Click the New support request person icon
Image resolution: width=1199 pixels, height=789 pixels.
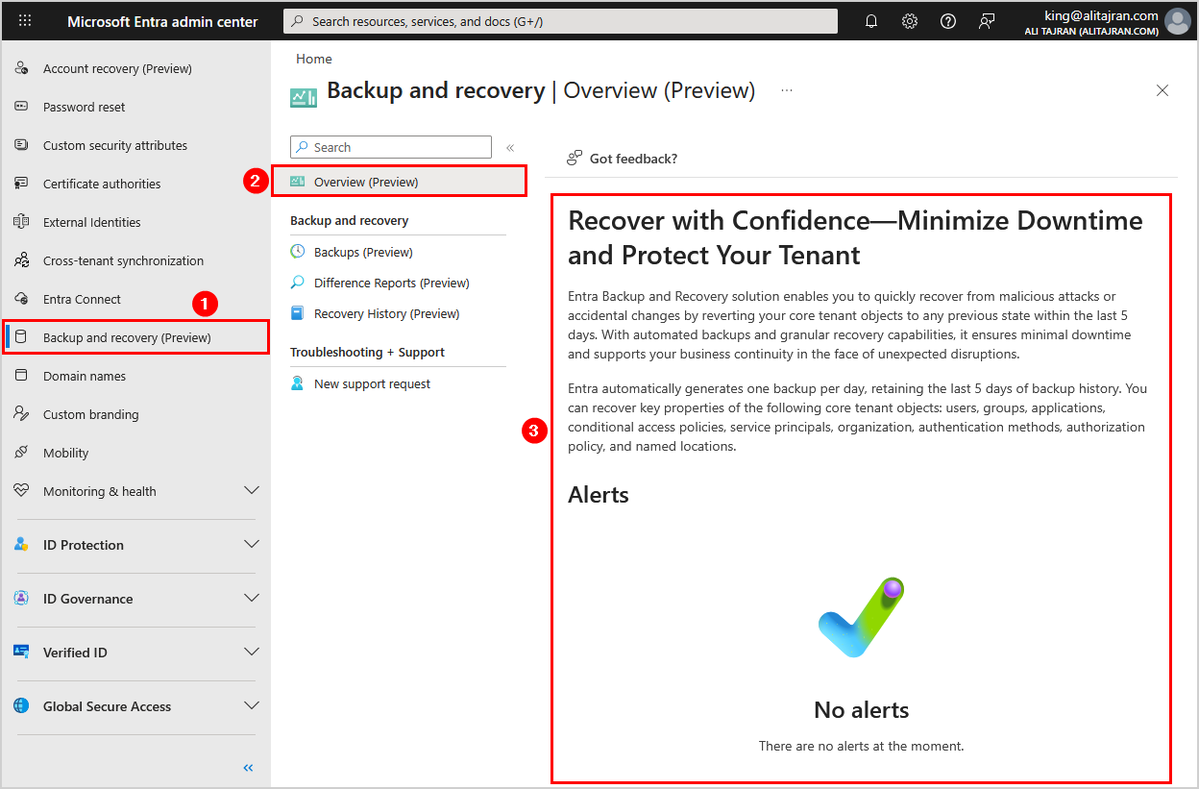click(297, 383)
